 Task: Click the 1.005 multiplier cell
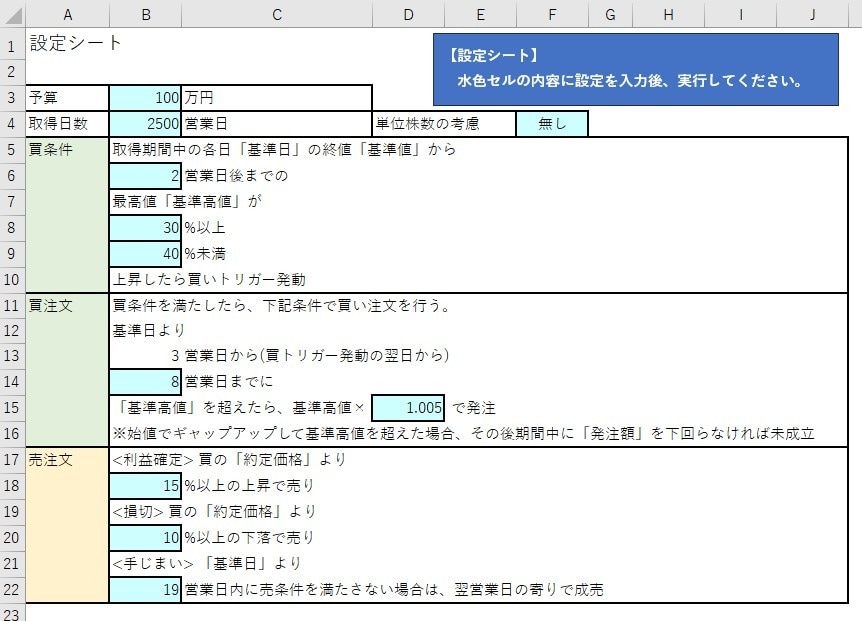(408, 408)
